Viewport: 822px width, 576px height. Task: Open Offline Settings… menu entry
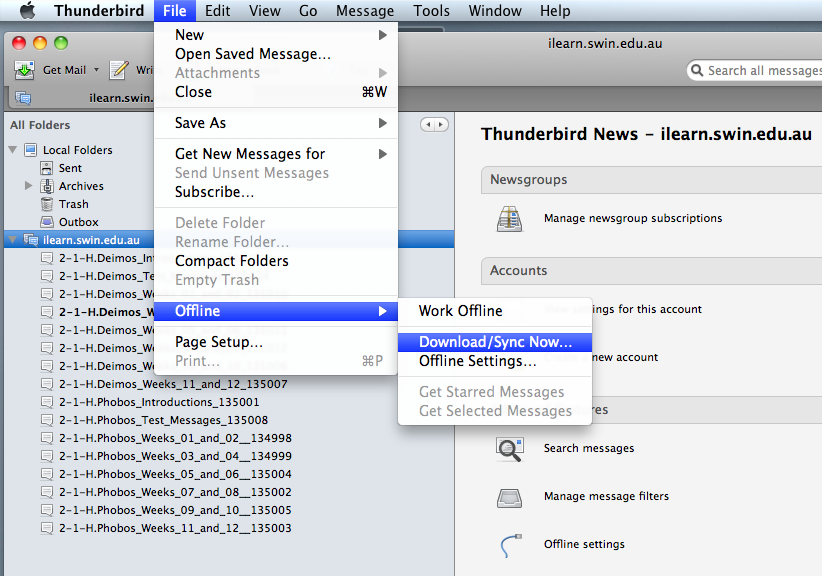[x=495, y=361]
